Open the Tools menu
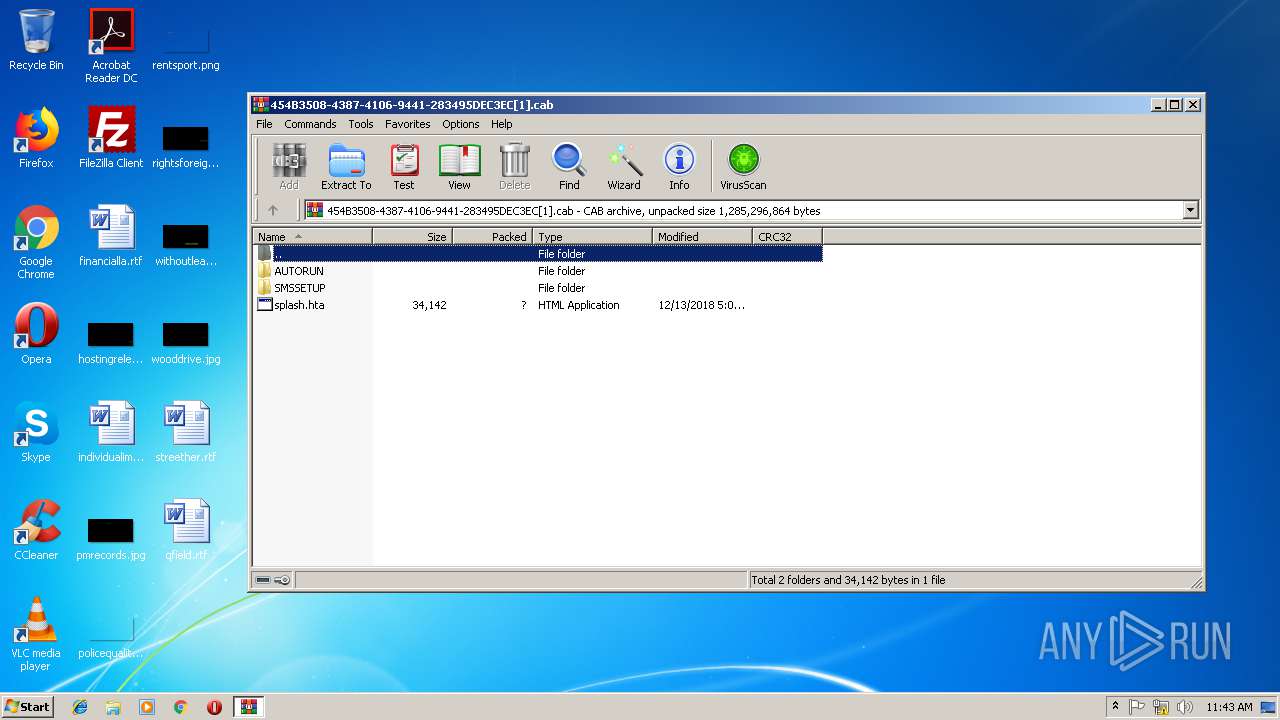 pos(361,124)
